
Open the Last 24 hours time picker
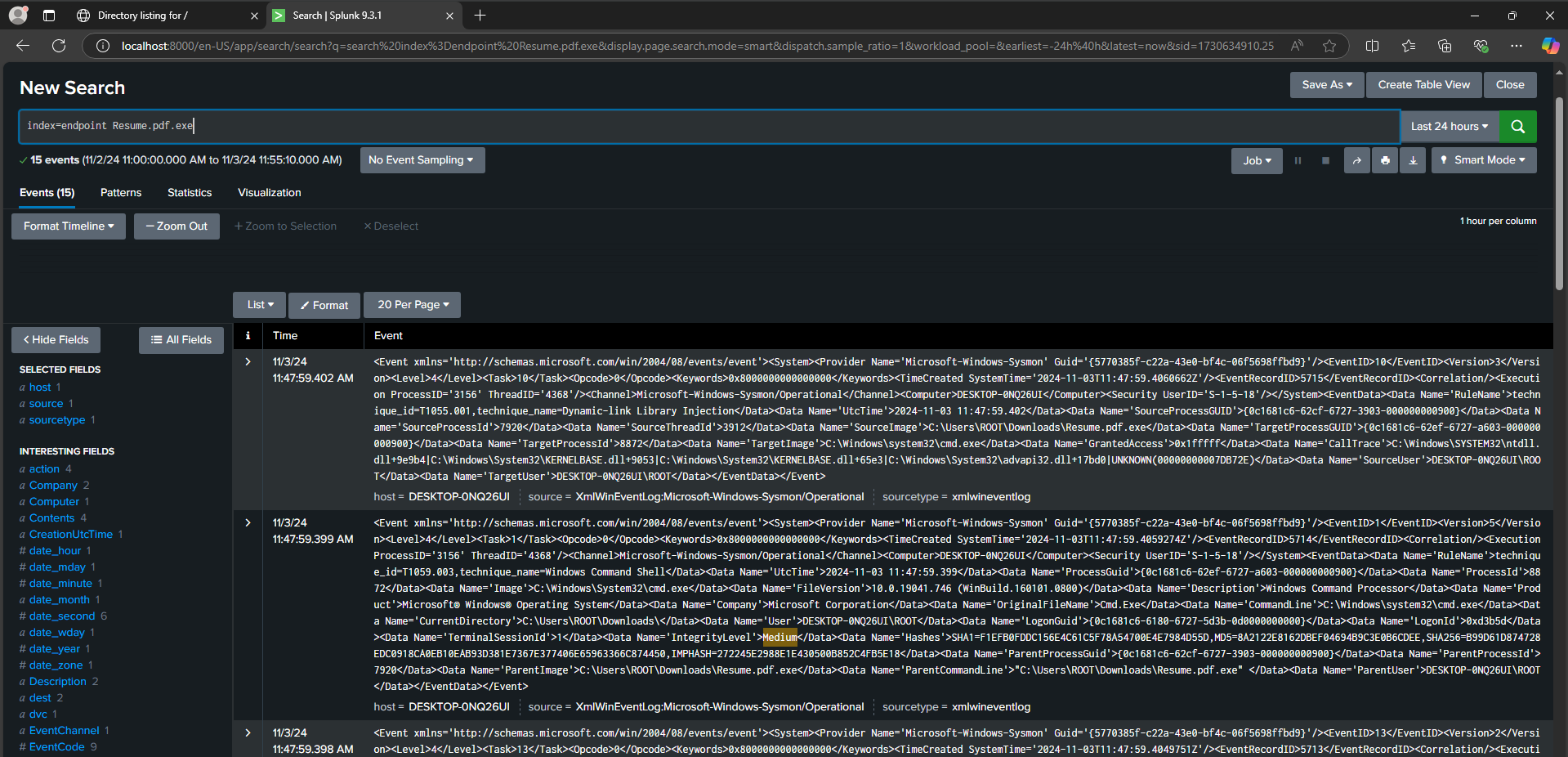[1448, 126]
